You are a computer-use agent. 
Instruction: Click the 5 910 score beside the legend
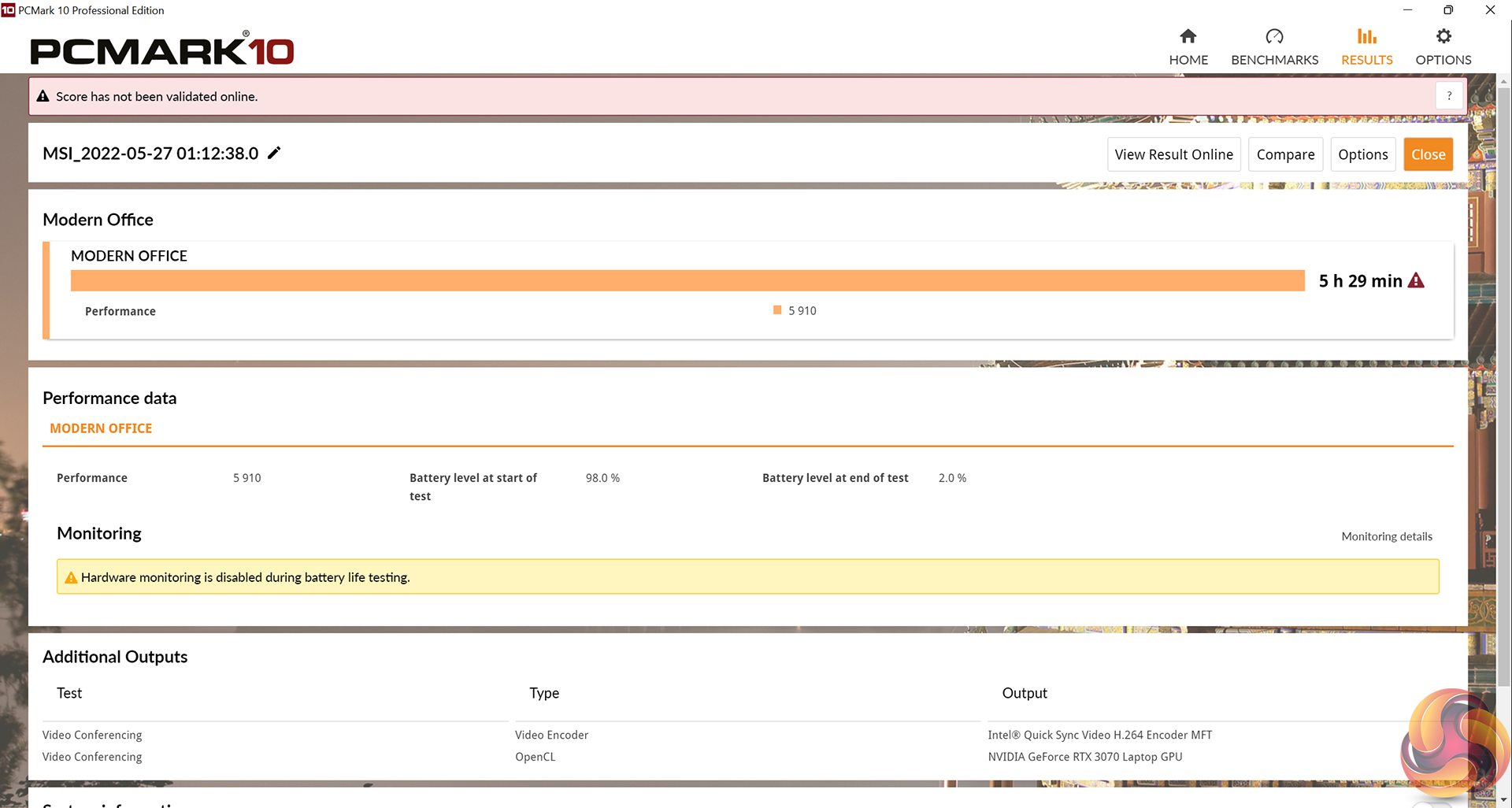tap(802, 311)
